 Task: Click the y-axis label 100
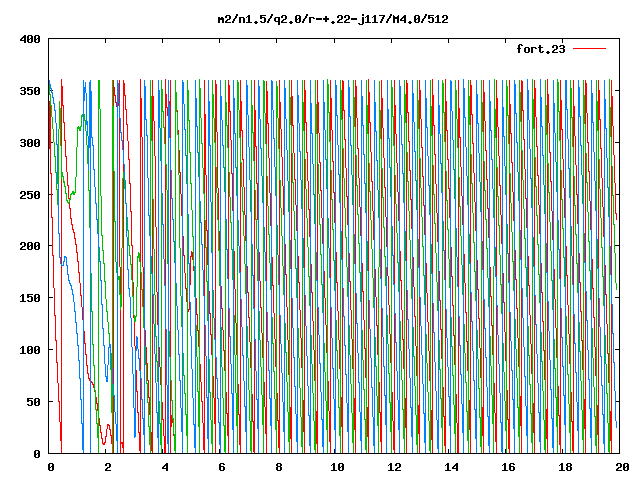point(30,350)
